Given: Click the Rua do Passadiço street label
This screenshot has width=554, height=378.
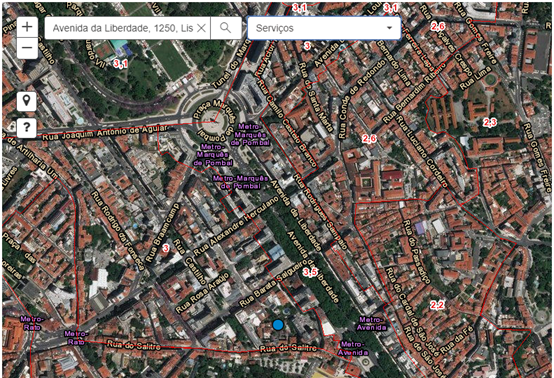Looking at the screenshot, I should click(417, 252).
